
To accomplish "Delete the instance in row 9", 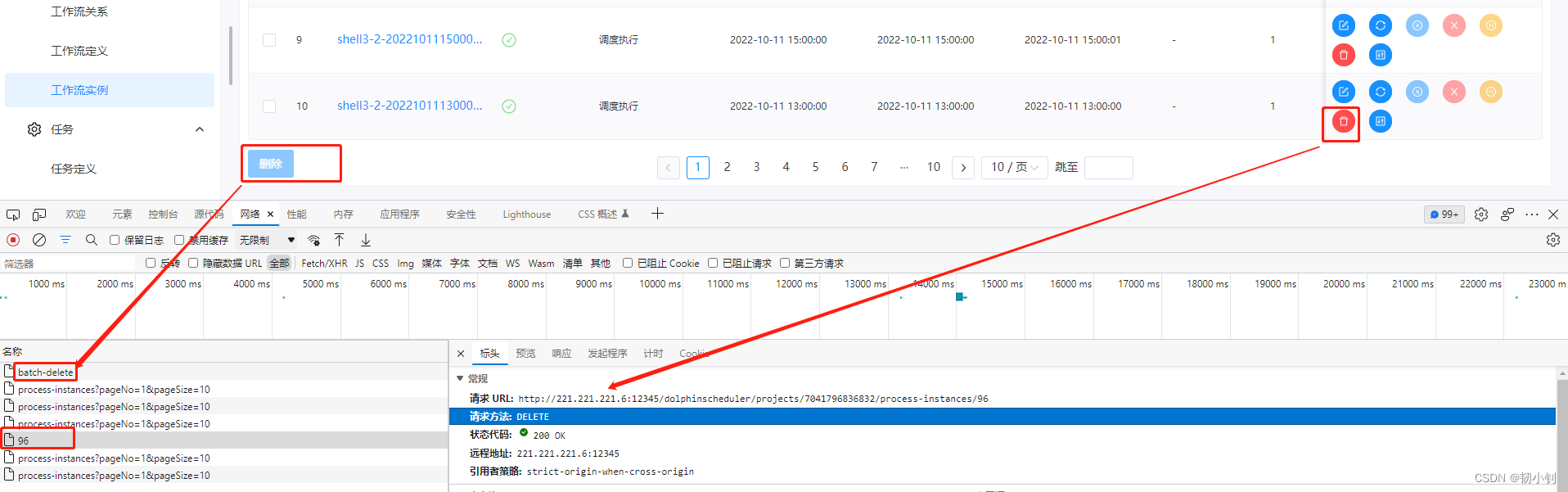I will point(1343,55).
